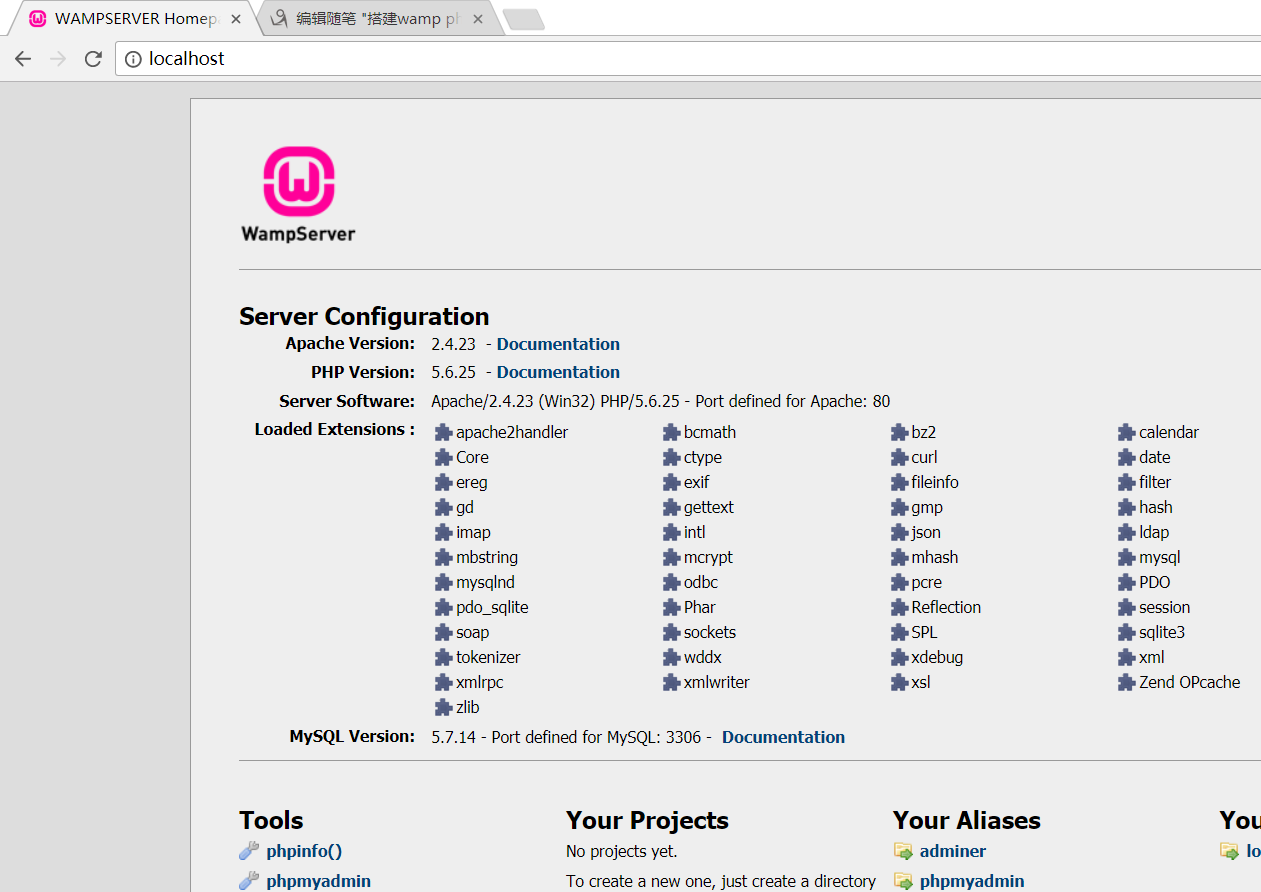The height and width of the screenshot is (892, 1261).
Task: Click the session extension name
Action: [1164, 607]
